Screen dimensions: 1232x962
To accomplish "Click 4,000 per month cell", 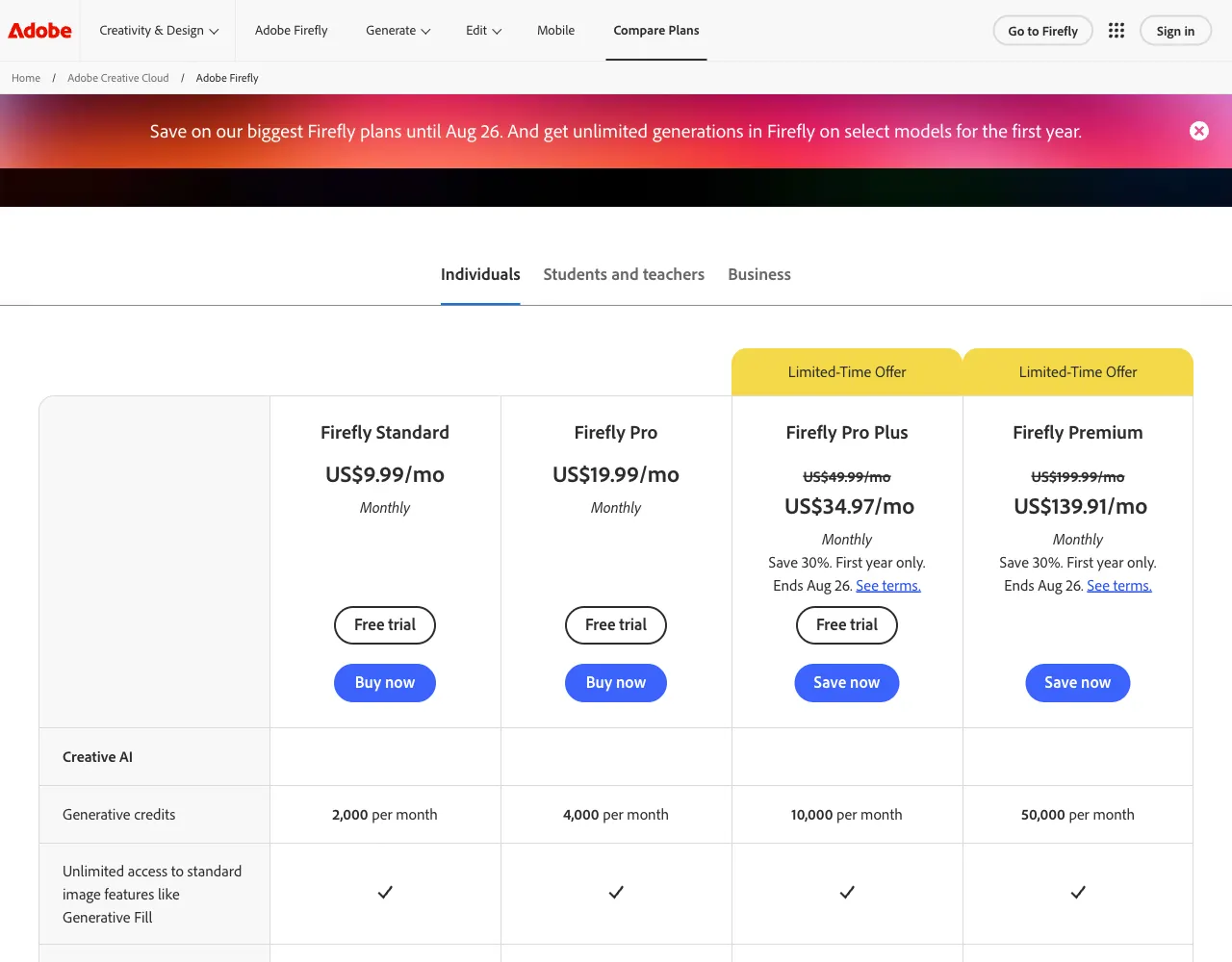I will (x=616, y=815).
